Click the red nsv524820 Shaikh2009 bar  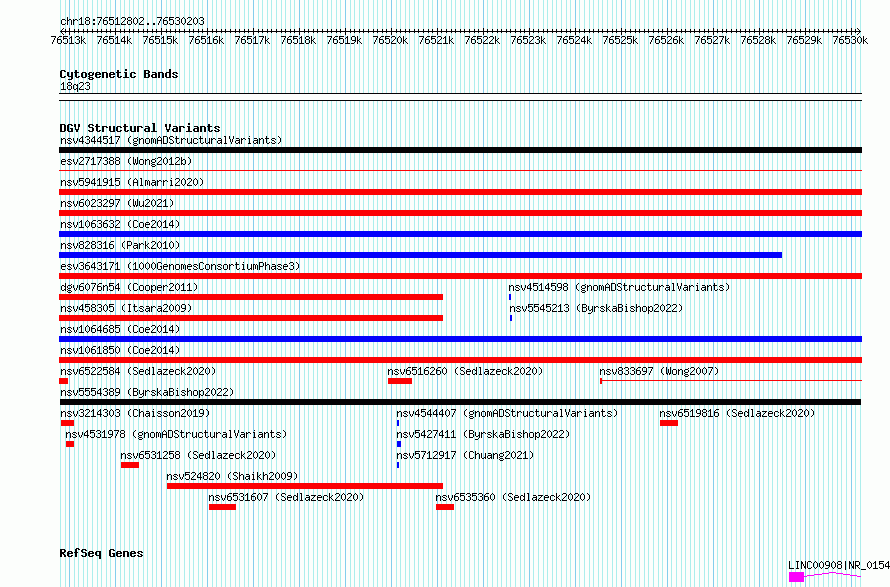(305, 486)
